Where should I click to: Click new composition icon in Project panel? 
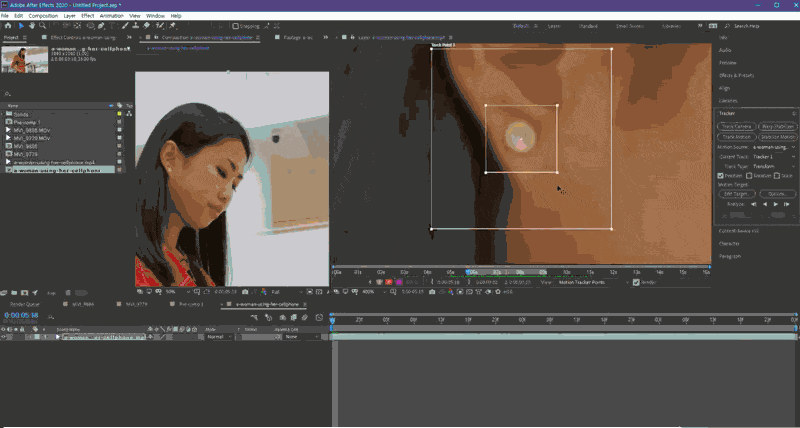click(24, 293)
